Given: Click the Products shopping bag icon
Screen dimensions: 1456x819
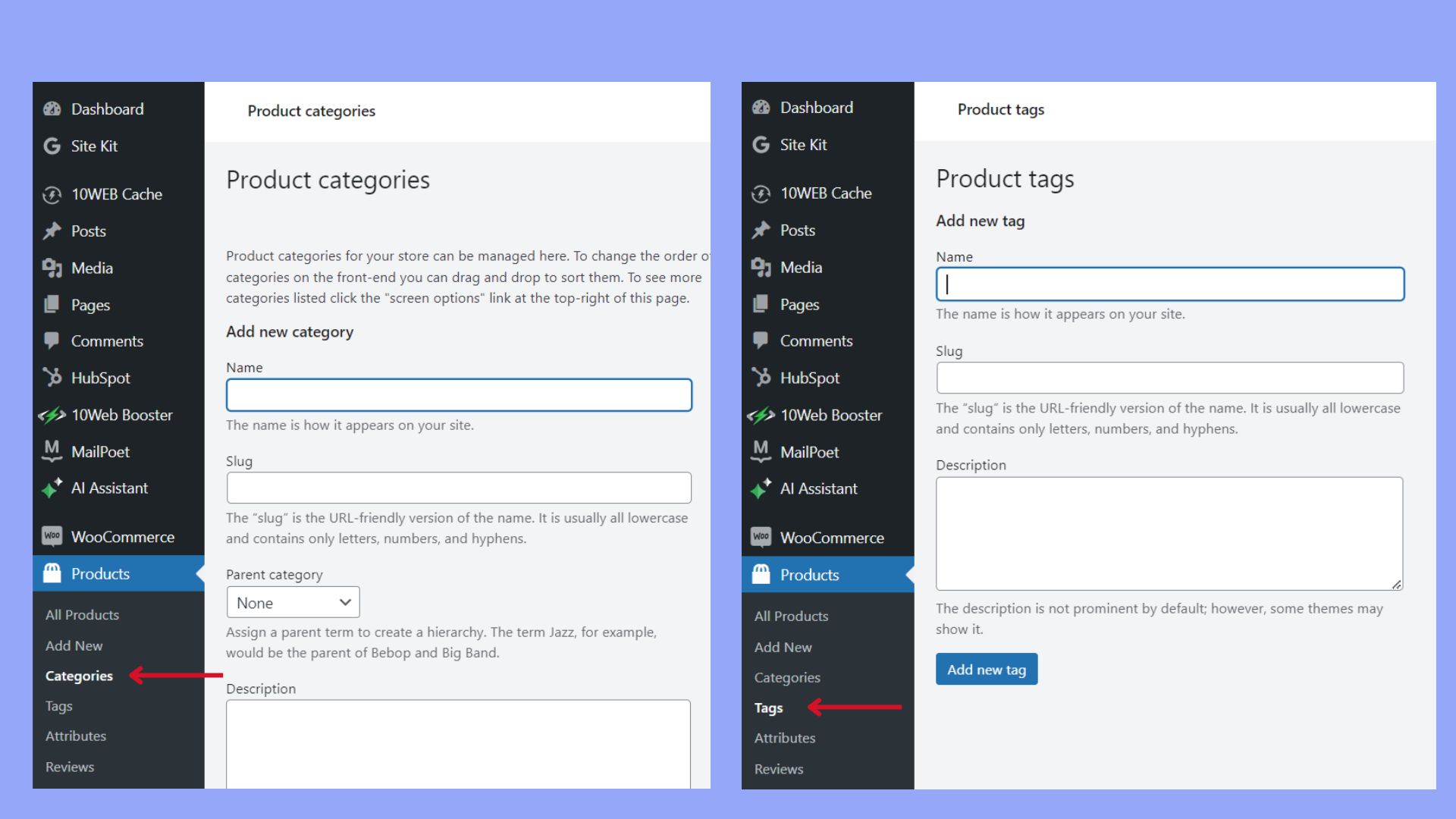Looking at the screenshot, I should (x=50, y=573).
